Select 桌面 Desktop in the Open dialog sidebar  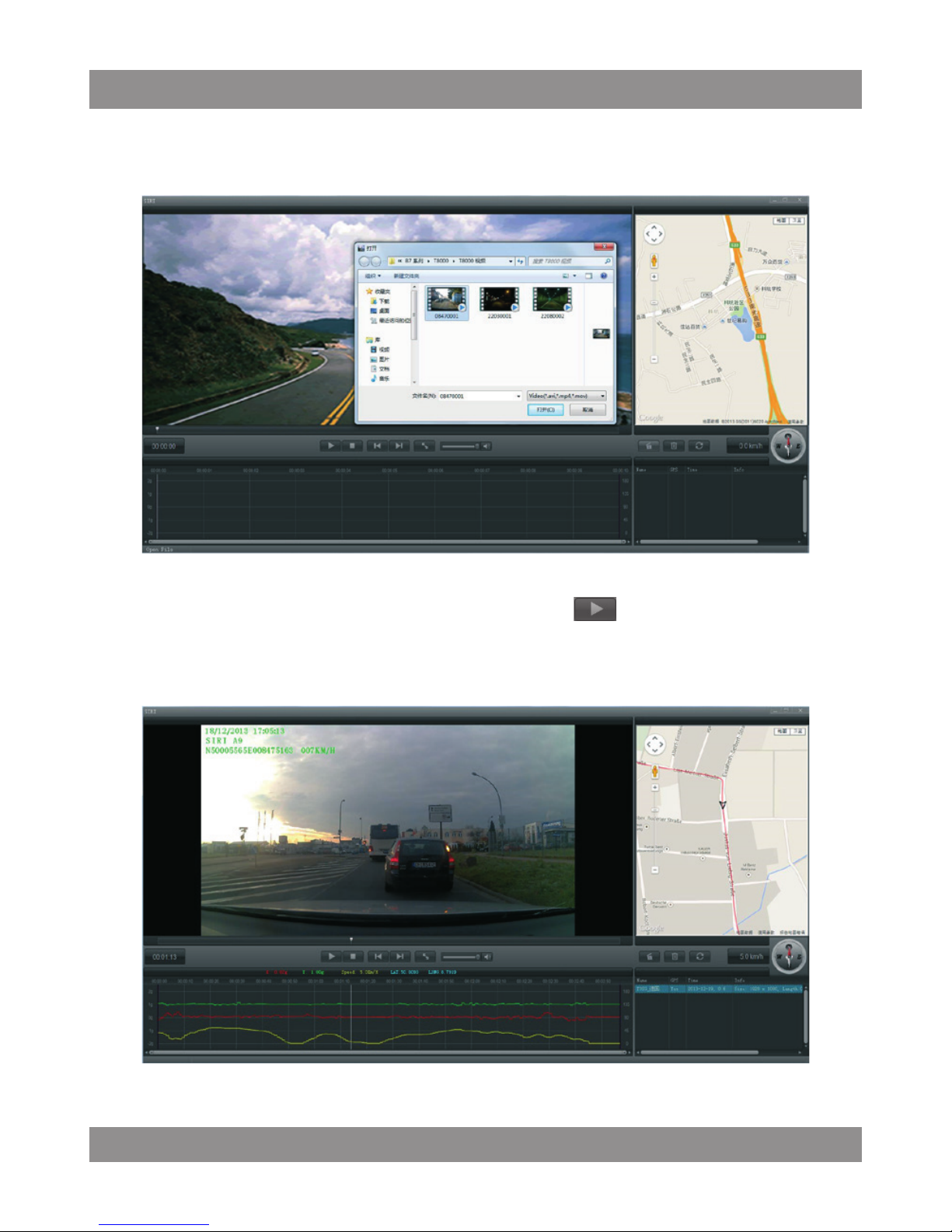[x=380, y=310]
